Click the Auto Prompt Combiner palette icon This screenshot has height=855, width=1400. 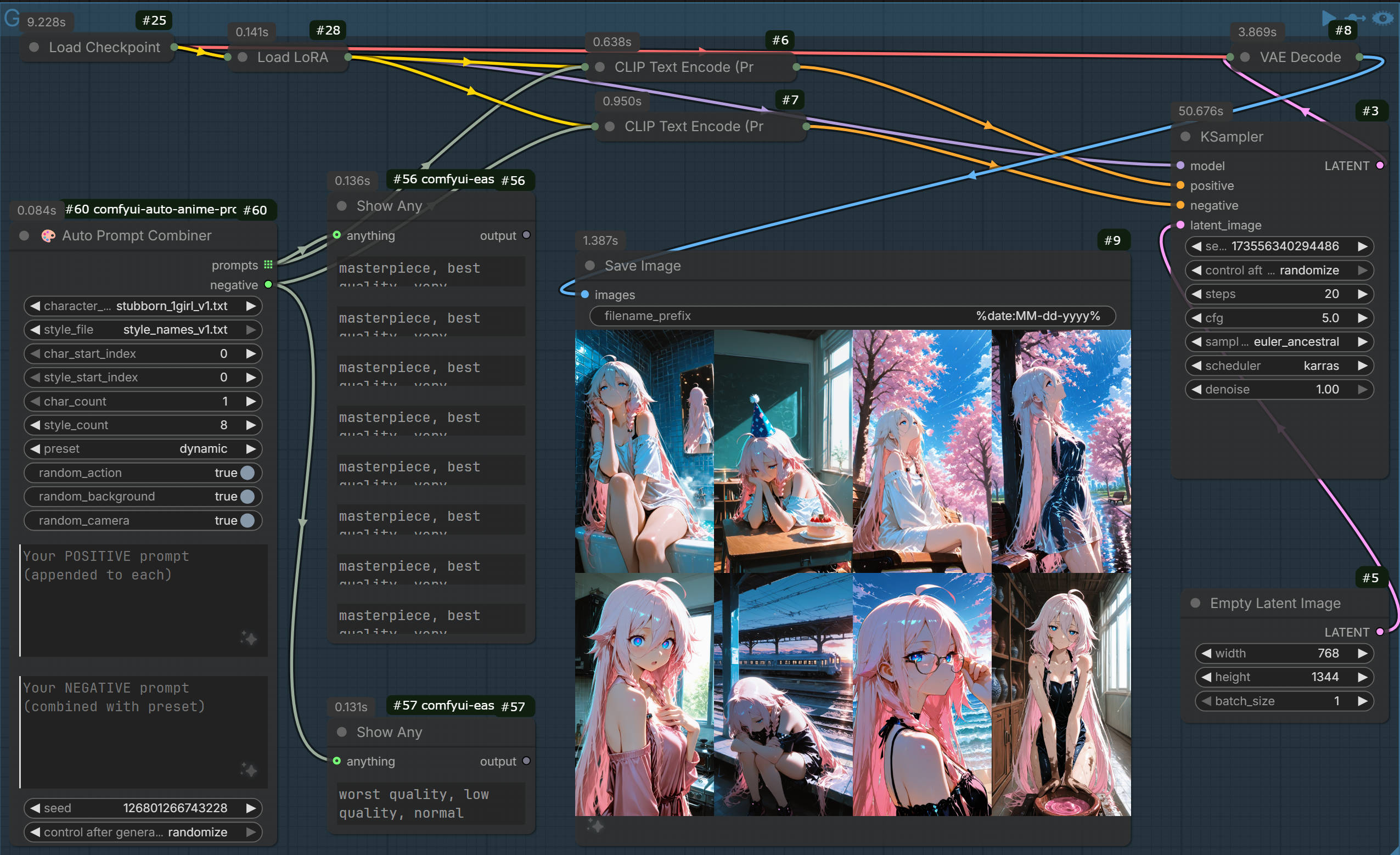(x=48, y=235)
